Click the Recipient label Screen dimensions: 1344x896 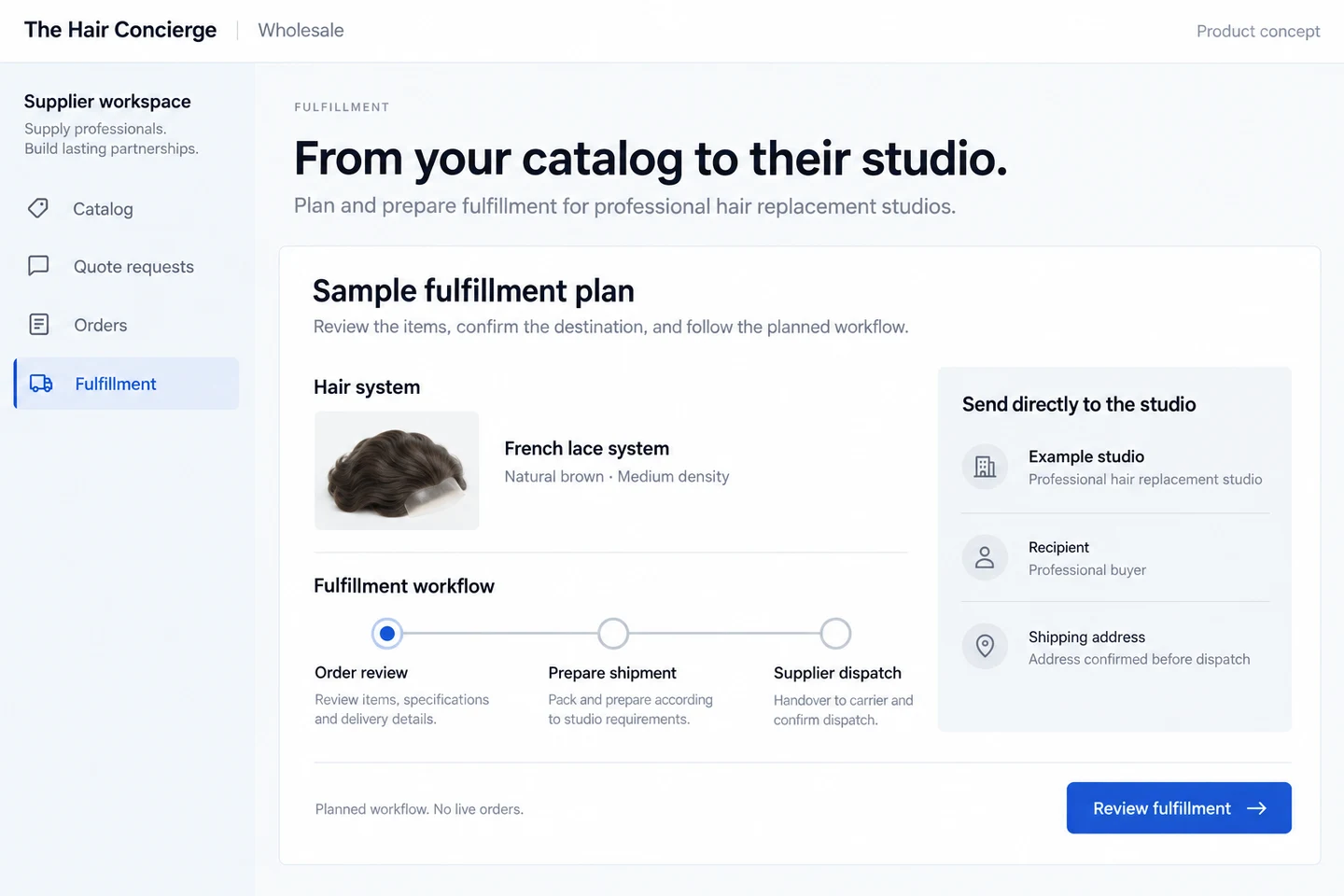click(x=1058, y=547)
